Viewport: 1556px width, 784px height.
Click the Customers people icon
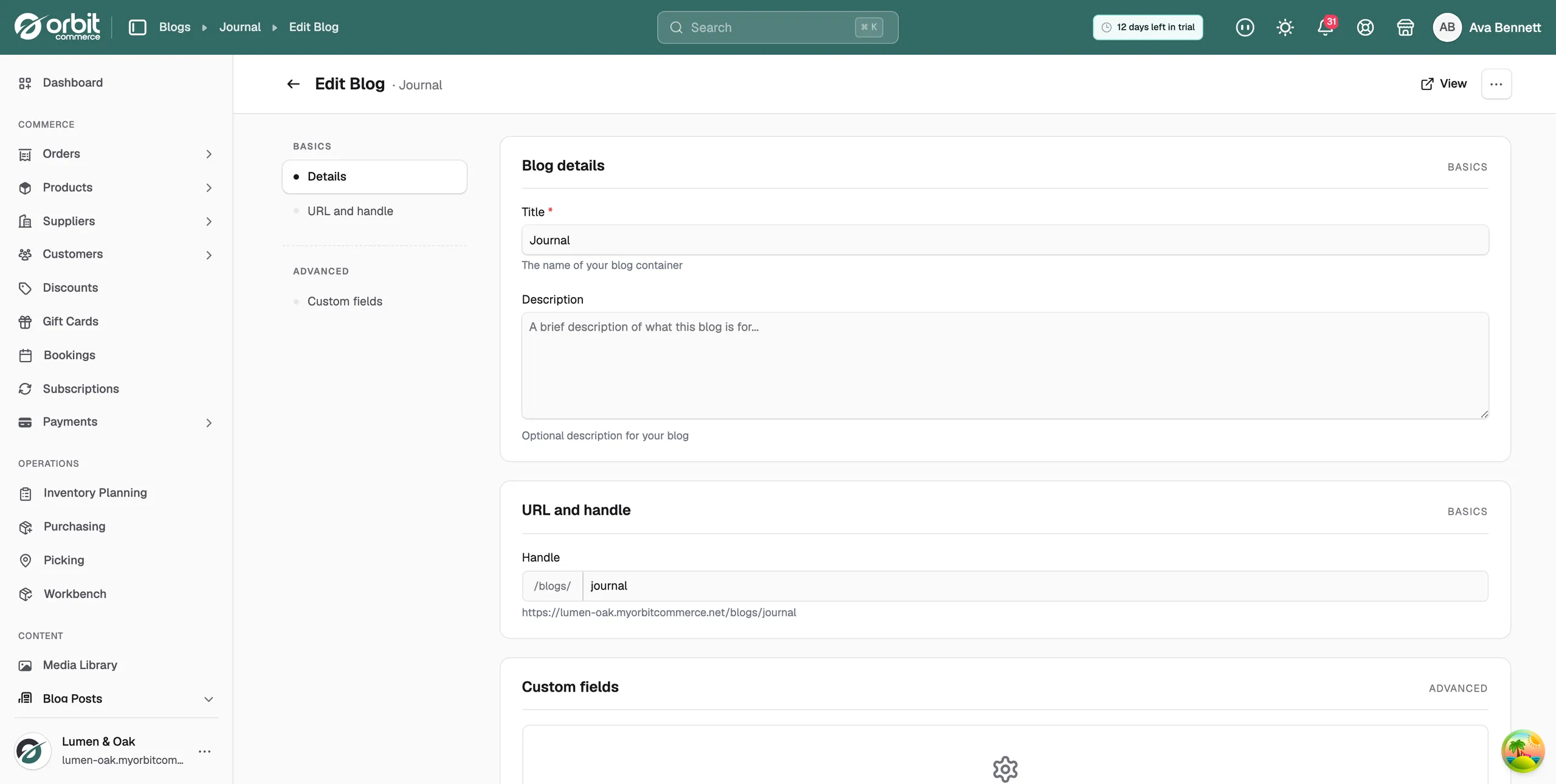point(25,255)
